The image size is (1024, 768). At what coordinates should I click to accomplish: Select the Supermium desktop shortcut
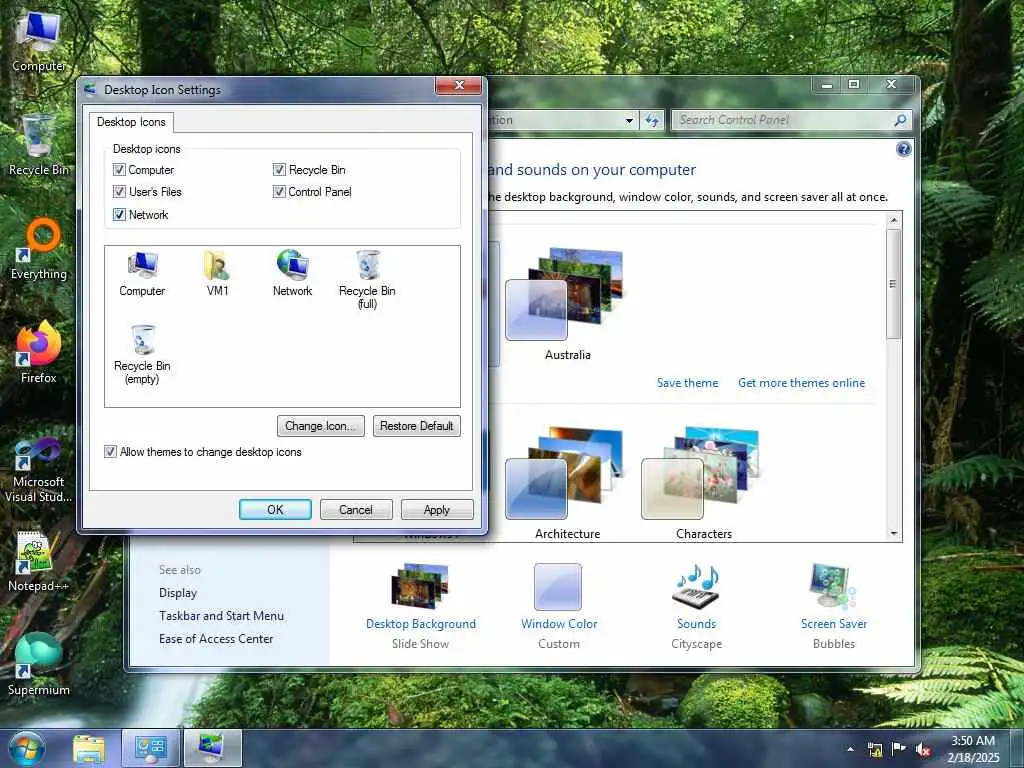coord(39,664)
